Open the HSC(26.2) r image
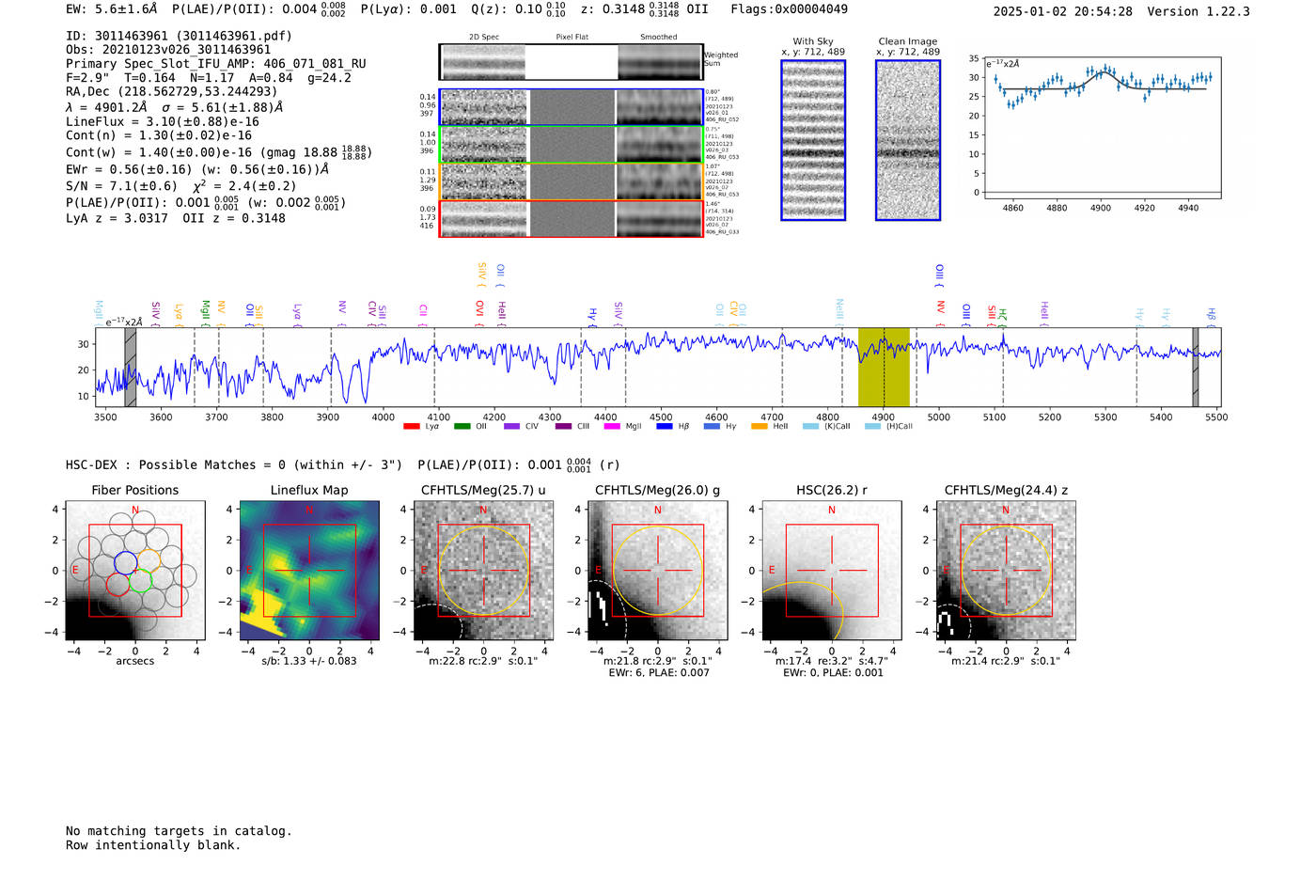Screen dimensions: 1316x896 coord(831,570)
